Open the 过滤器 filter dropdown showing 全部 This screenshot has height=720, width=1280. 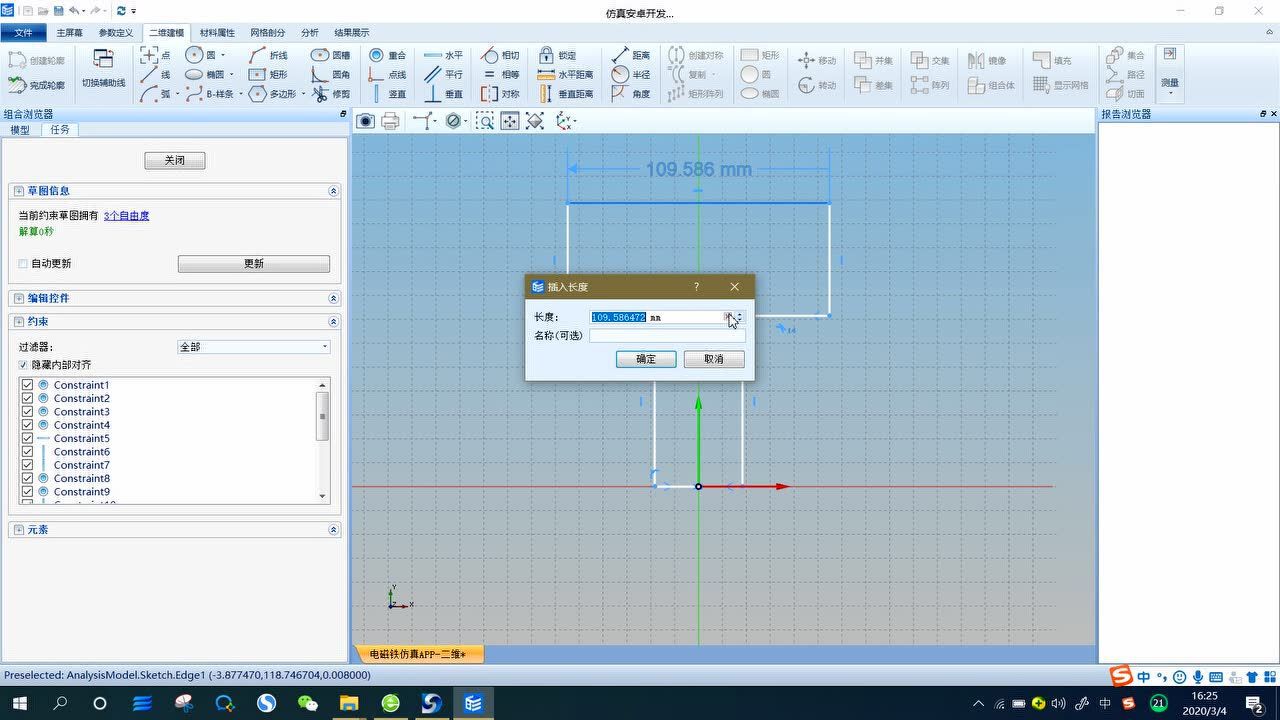pos(253,347)
